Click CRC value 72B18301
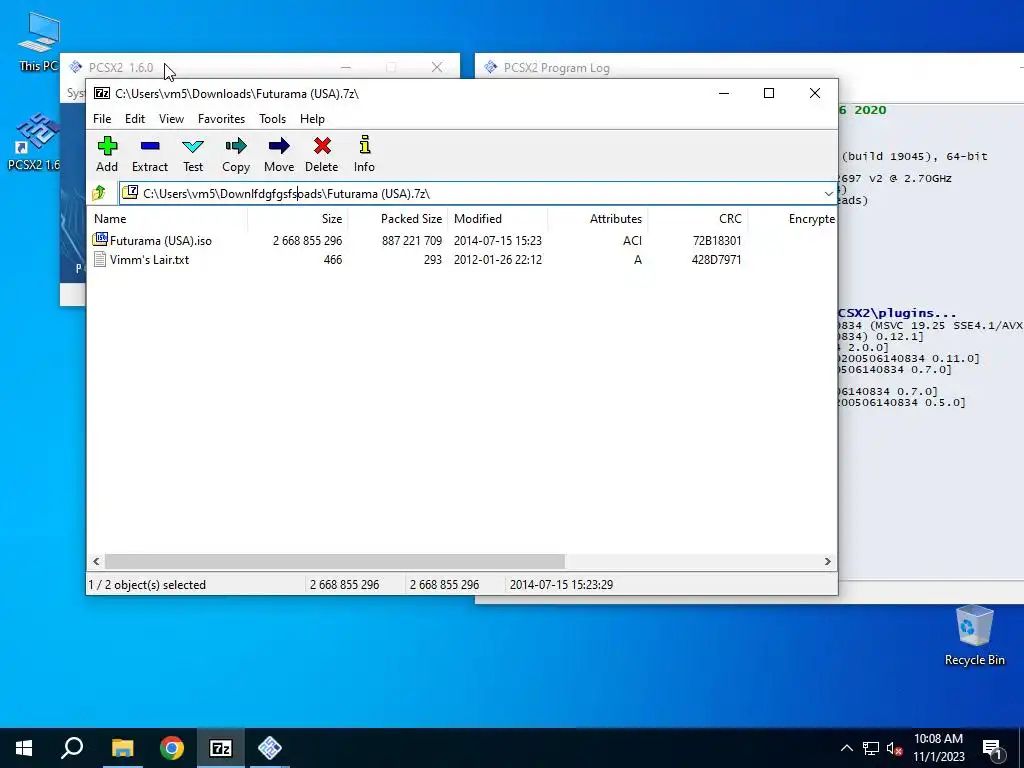The height and width of the screenshot is (768, 1024). click(x=717, y=240)
